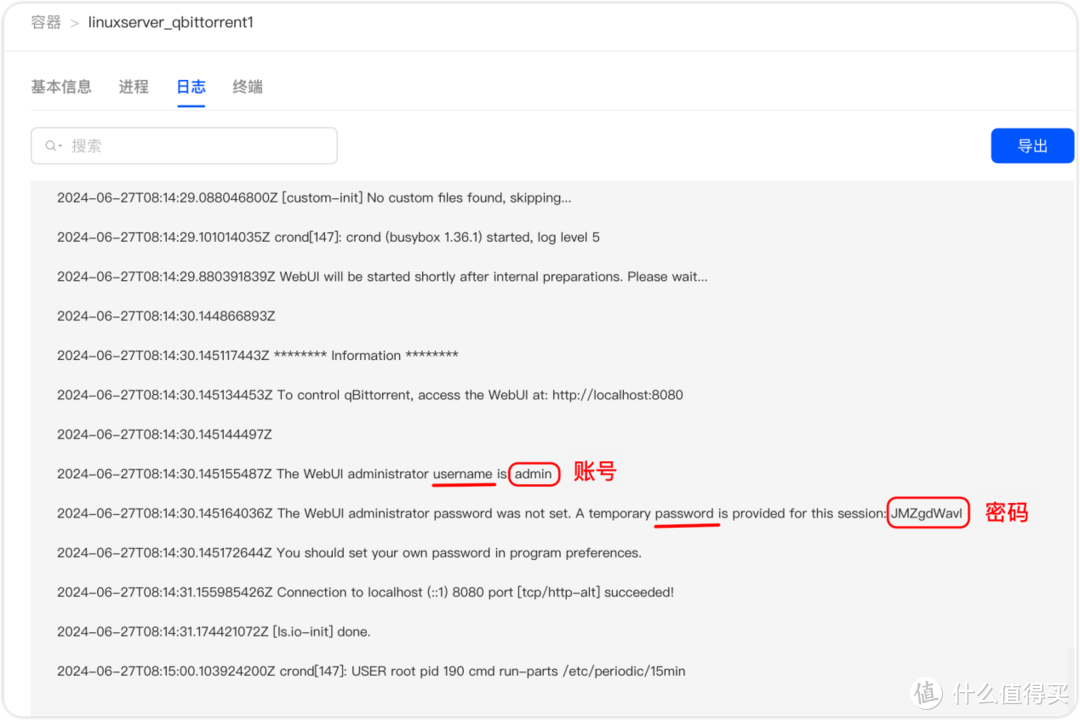Focus the 搜索 log search field
The width and height of the screenshot is (1080, 720).
[184, 146]
